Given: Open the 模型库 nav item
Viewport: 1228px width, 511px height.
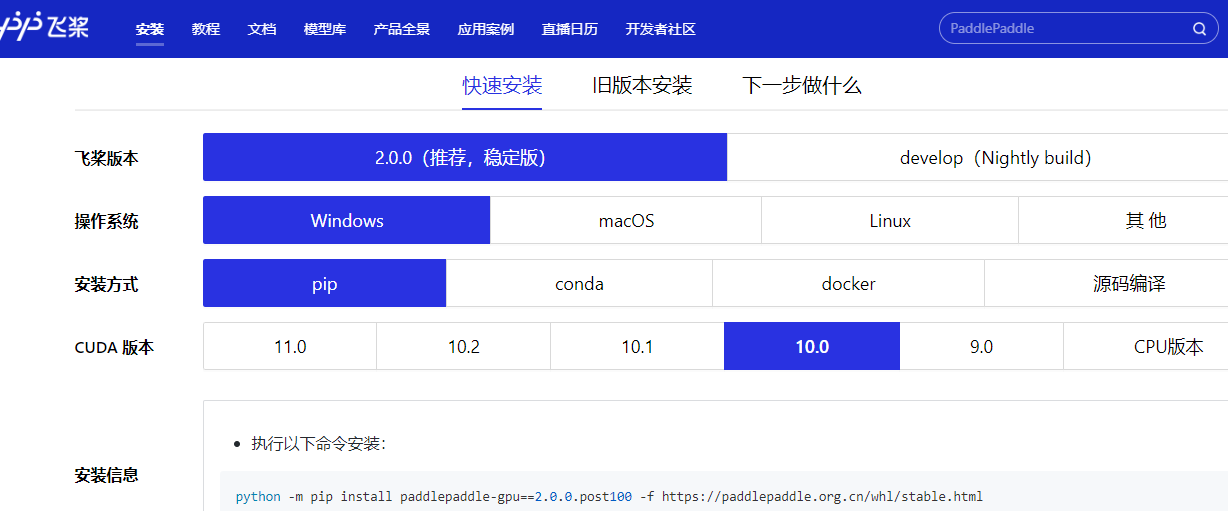Looking at the screenshot, I should tap(325, 29).
